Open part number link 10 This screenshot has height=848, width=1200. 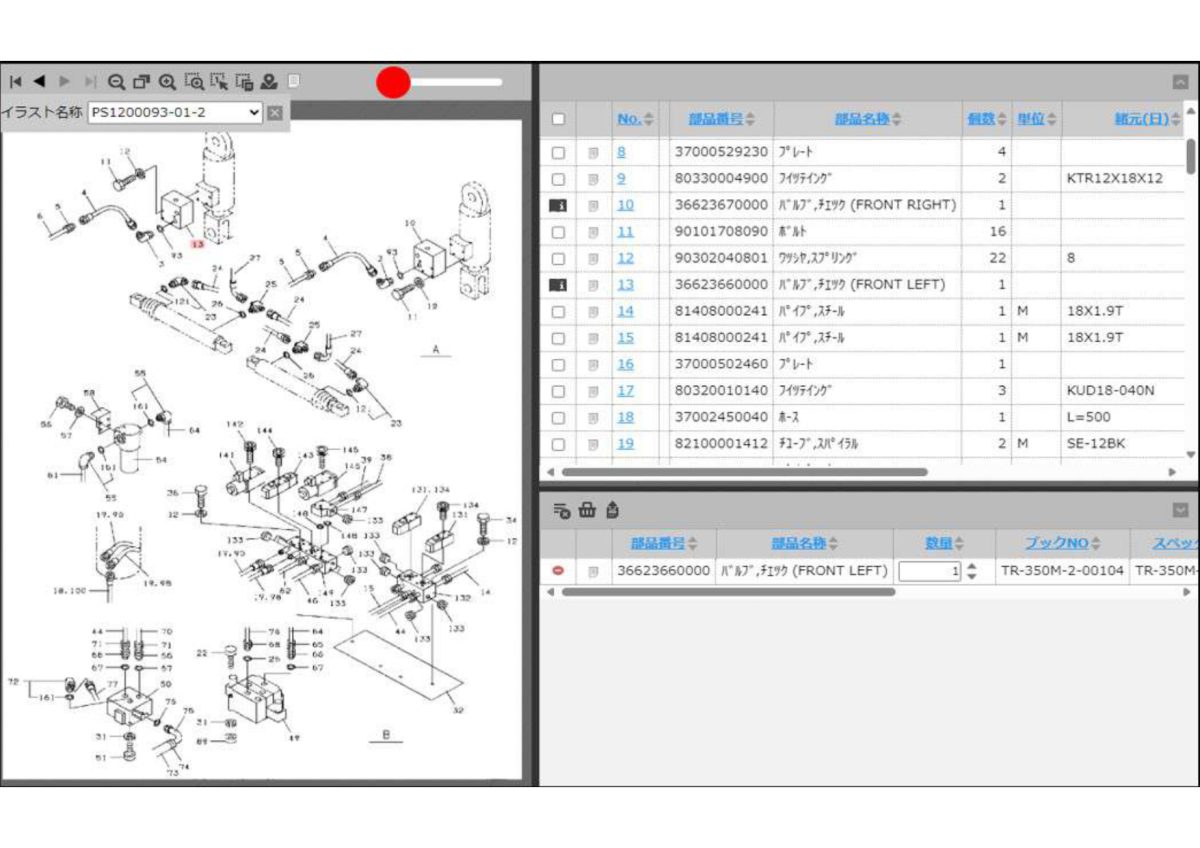(x=625, y=205)
